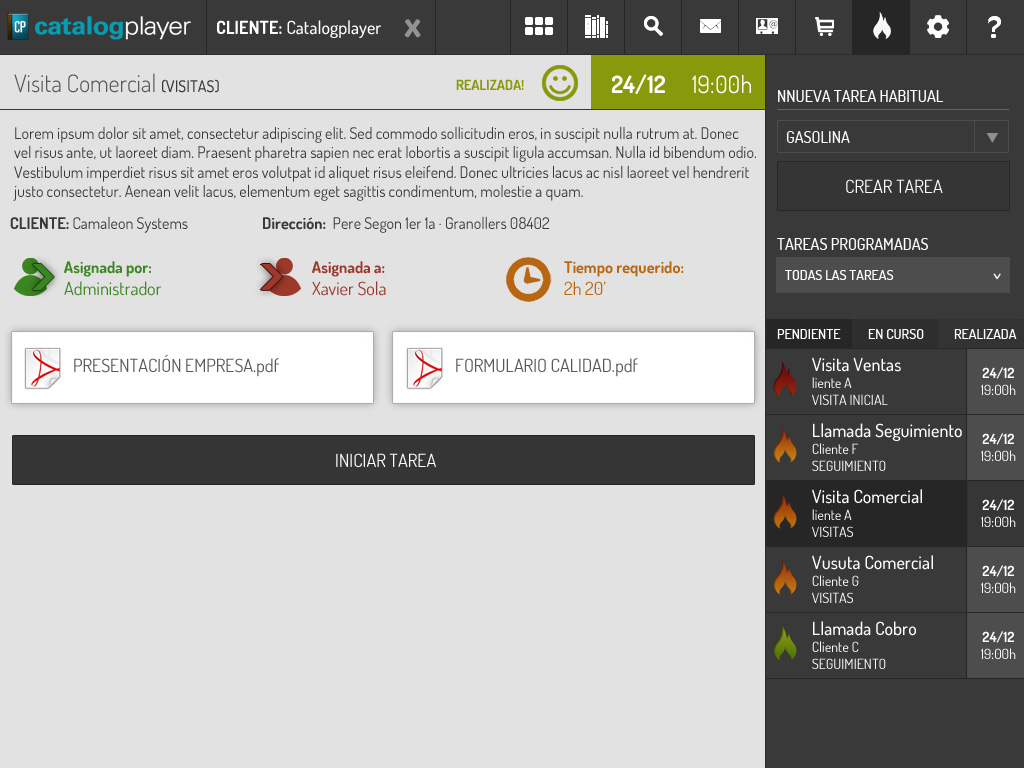Click the REALIZADA! status text
Image resolution: width=1024 pixels, height=768 pixels.
pos(490,85)
